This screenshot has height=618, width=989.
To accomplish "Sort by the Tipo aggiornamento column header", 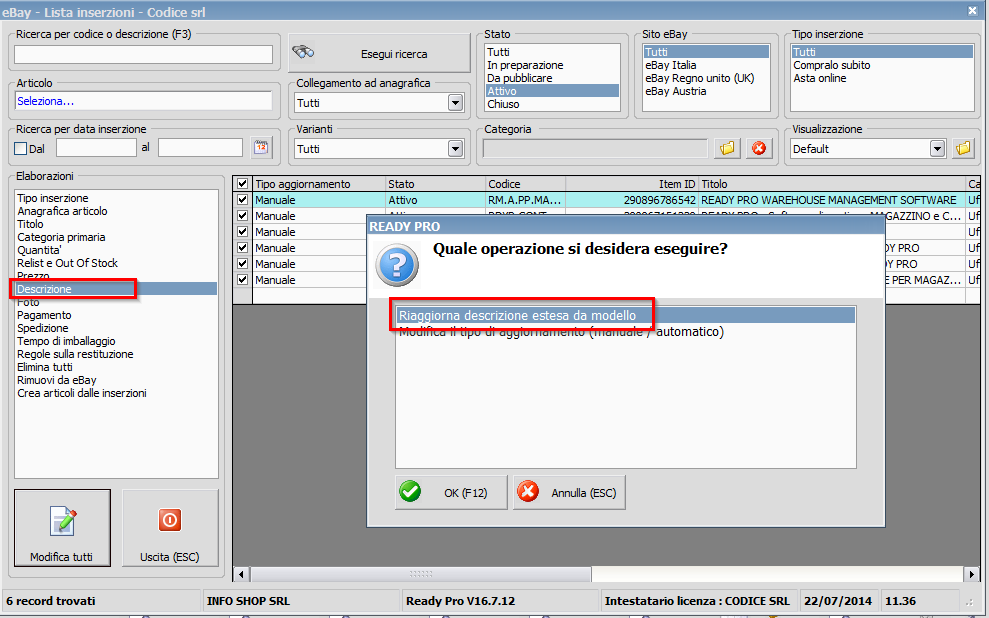I will [x=319, y=184].
